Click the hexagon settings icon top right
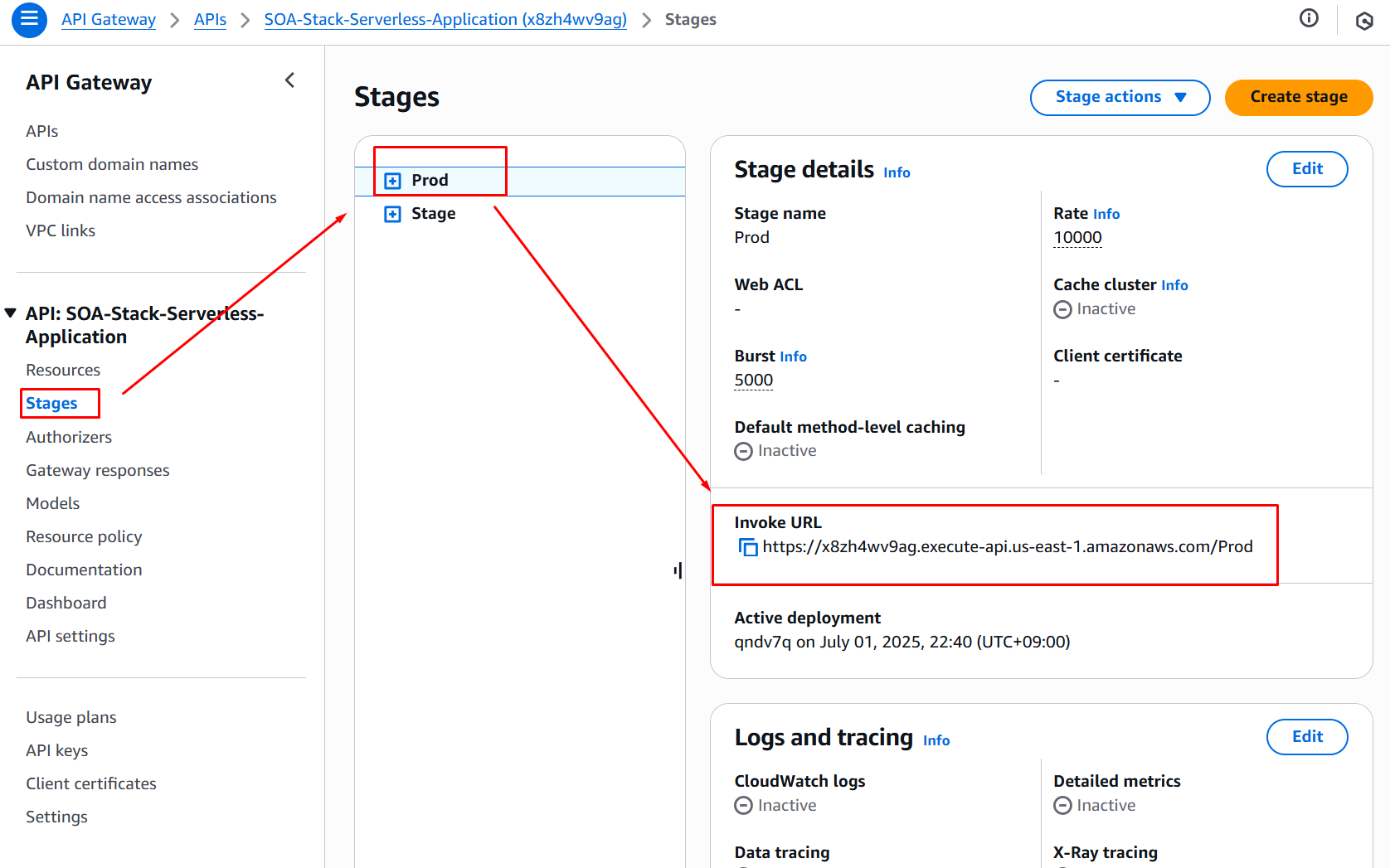 tap(1364, 21)
